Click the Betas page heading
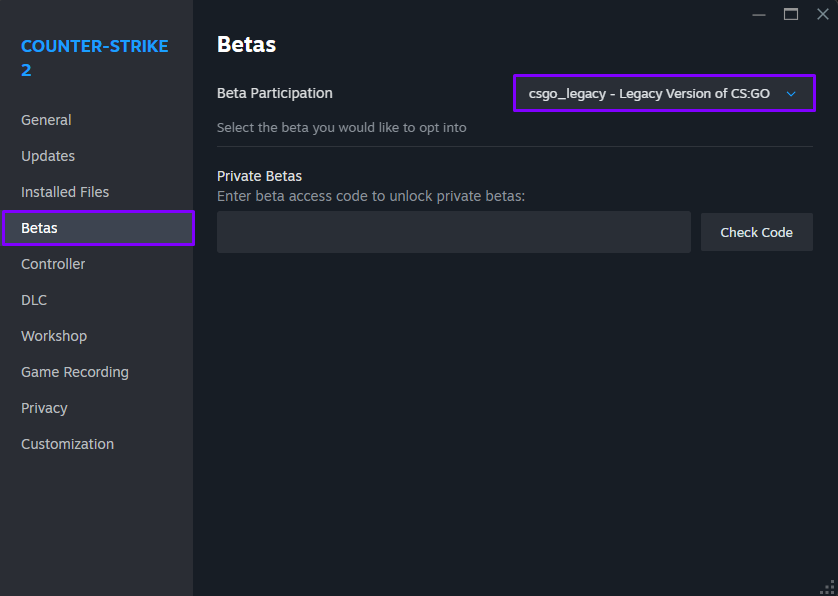This screenshot has width=838, height=596. coord(246,44)
